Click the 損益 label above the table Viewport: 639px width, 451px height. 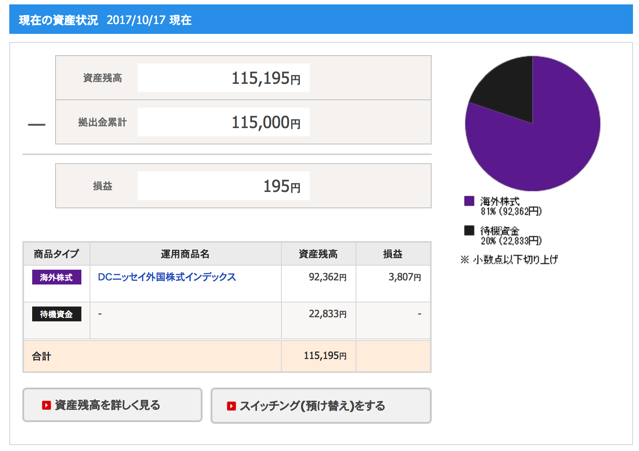coord(102,186)
